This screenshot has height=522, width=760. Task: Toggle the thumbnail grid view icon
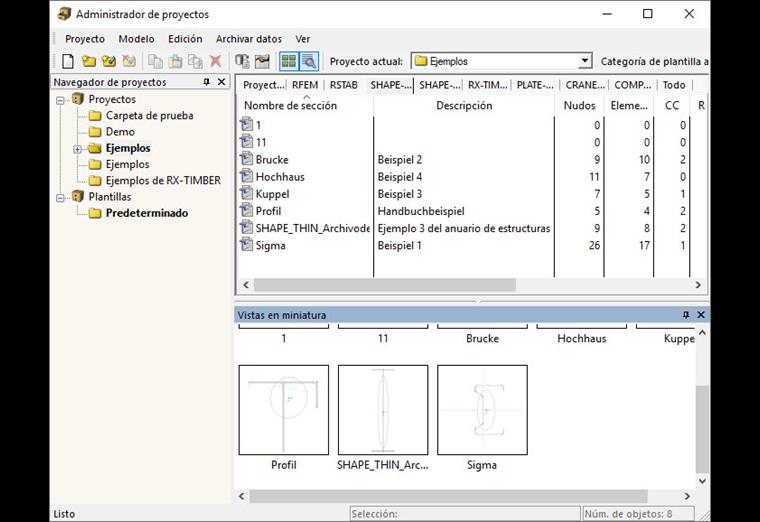289,61
